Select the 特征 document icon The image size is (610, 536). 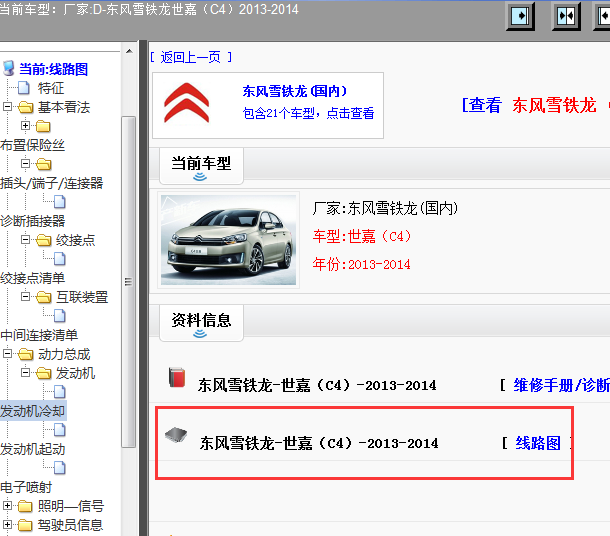(24, 88)
